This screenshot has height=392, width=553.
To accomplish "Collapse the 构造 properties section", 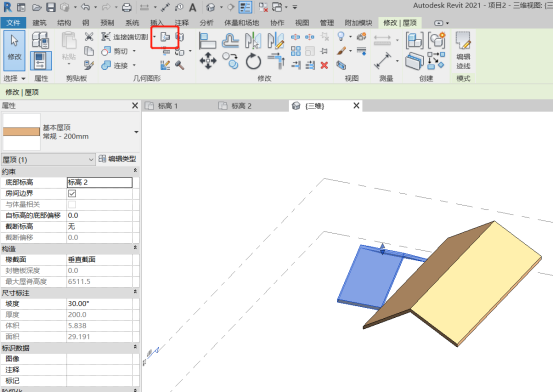I will [135, 248].
